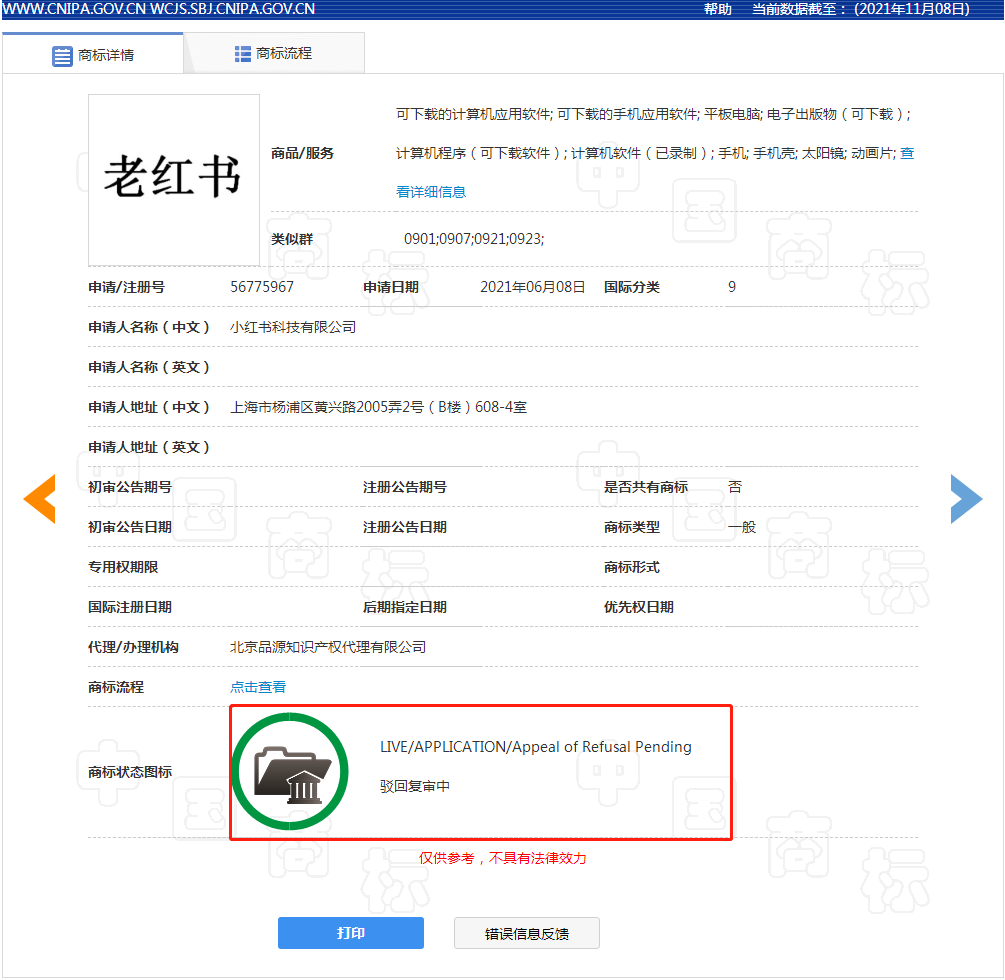Image resolution: width=1005 pixels, height=980 pixels.
Task: Click the Appeal of Refusal Pending status text
Action: (x=535, y=747)
